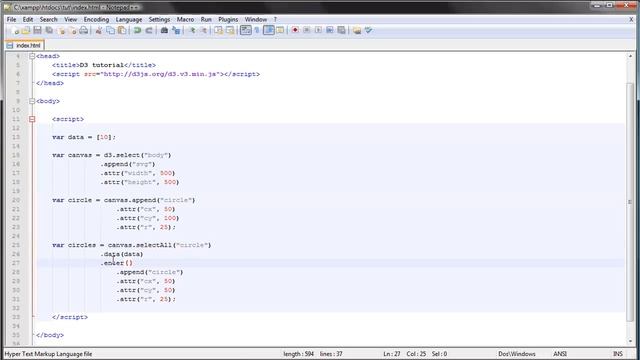Print the document via printer icon
This screenshot has width=640, height=360.
pyautogui.click(x=84, y=31)
